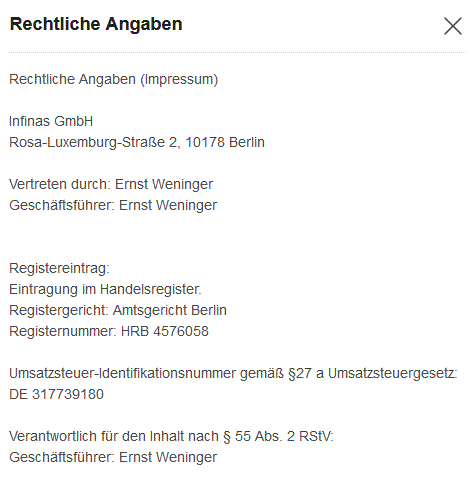Click the Registernummer label
470x481 pixels.
point(63,332)
